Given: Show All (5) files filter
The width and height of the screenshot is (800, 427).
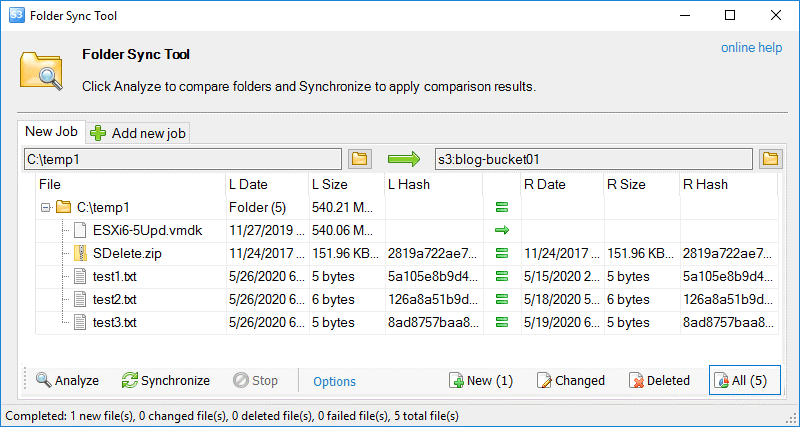Looking at the screenshot, I should click(x=744, y=380).
